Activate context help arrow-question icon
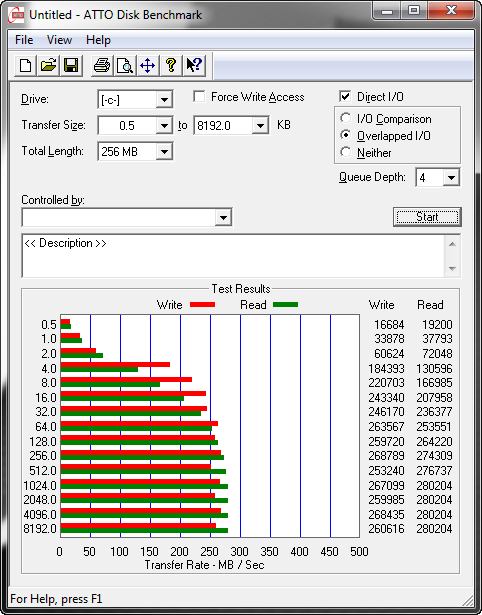This screenshot has width=482, height=615. coord(194,65)
